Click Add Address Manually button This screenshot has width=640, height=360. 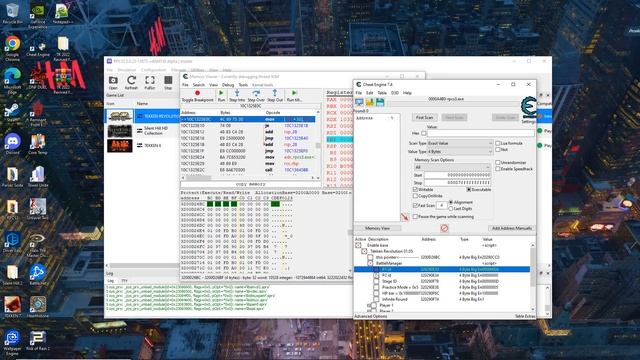point(511,228)
